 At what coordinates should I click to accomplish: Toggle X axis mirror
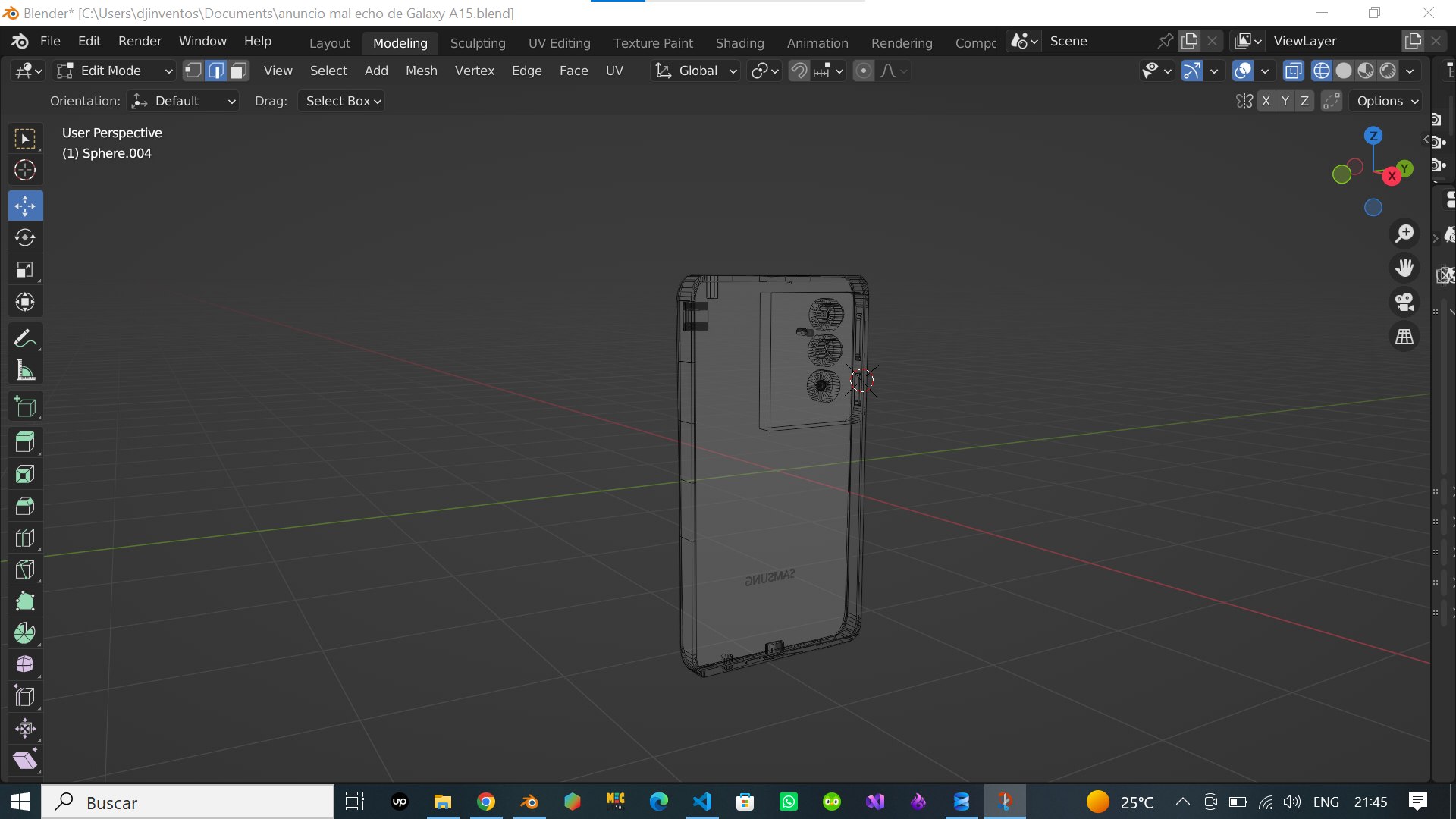(x=1266, y=101)
